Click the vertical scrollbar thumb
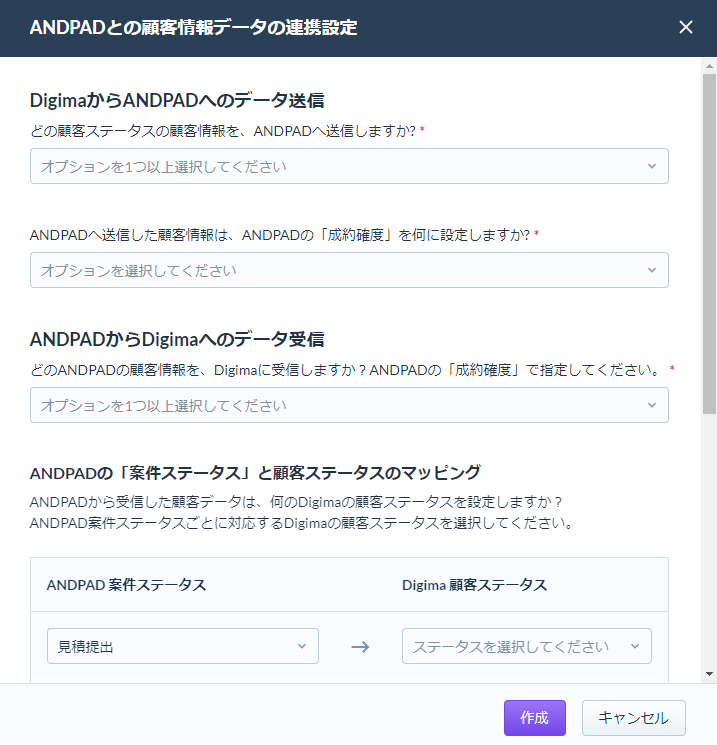This screenshot has height=745, width=717. click(709, 244)
